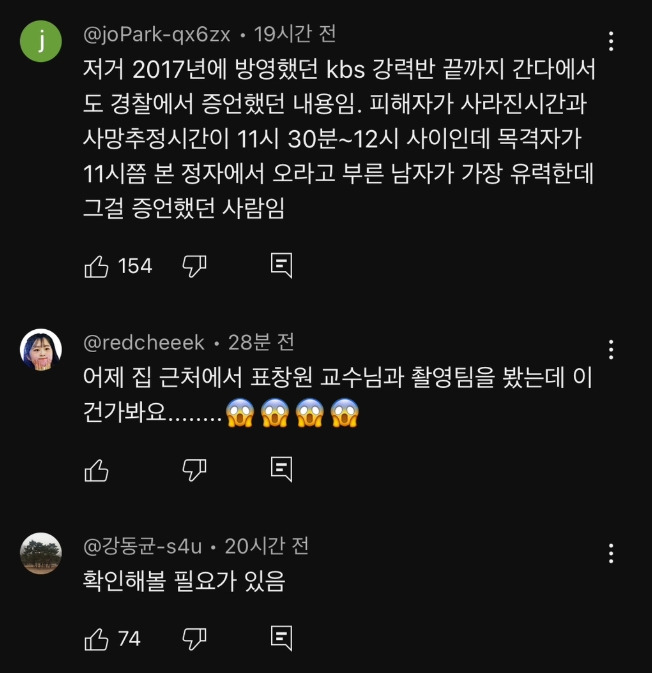Open more options for @강동균-s4u comment
This screenshot has width=652, height=673.
(x=611, y=553)
